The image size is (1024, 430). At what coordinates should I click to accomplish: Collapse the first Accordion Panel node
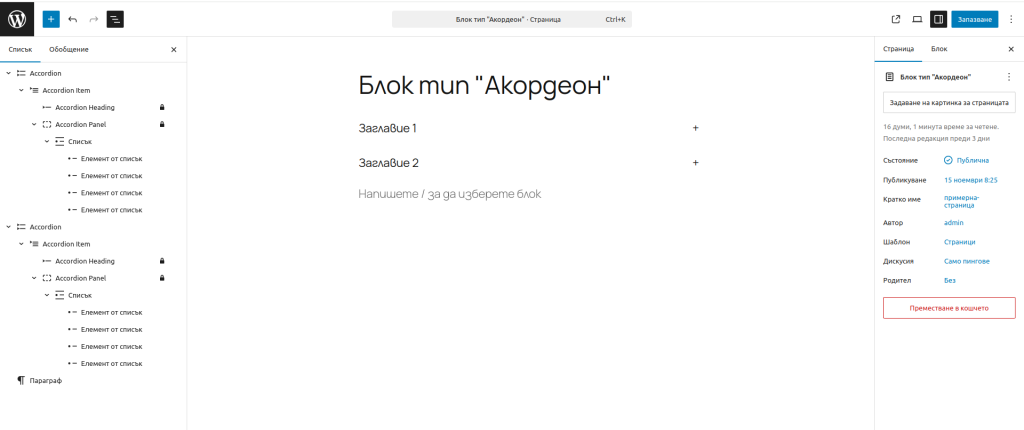point(34,124)
